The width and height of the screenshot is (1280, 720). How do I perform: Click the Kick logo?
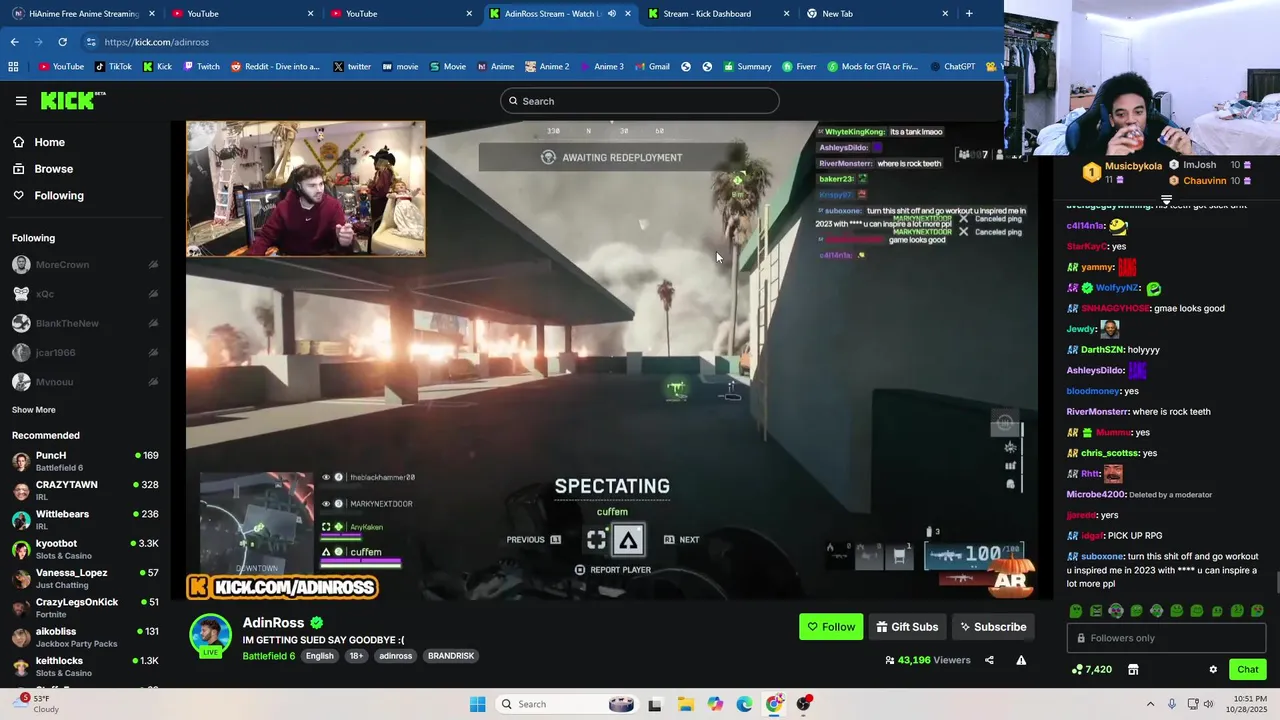pyautogui.click(x=72, y=100)
